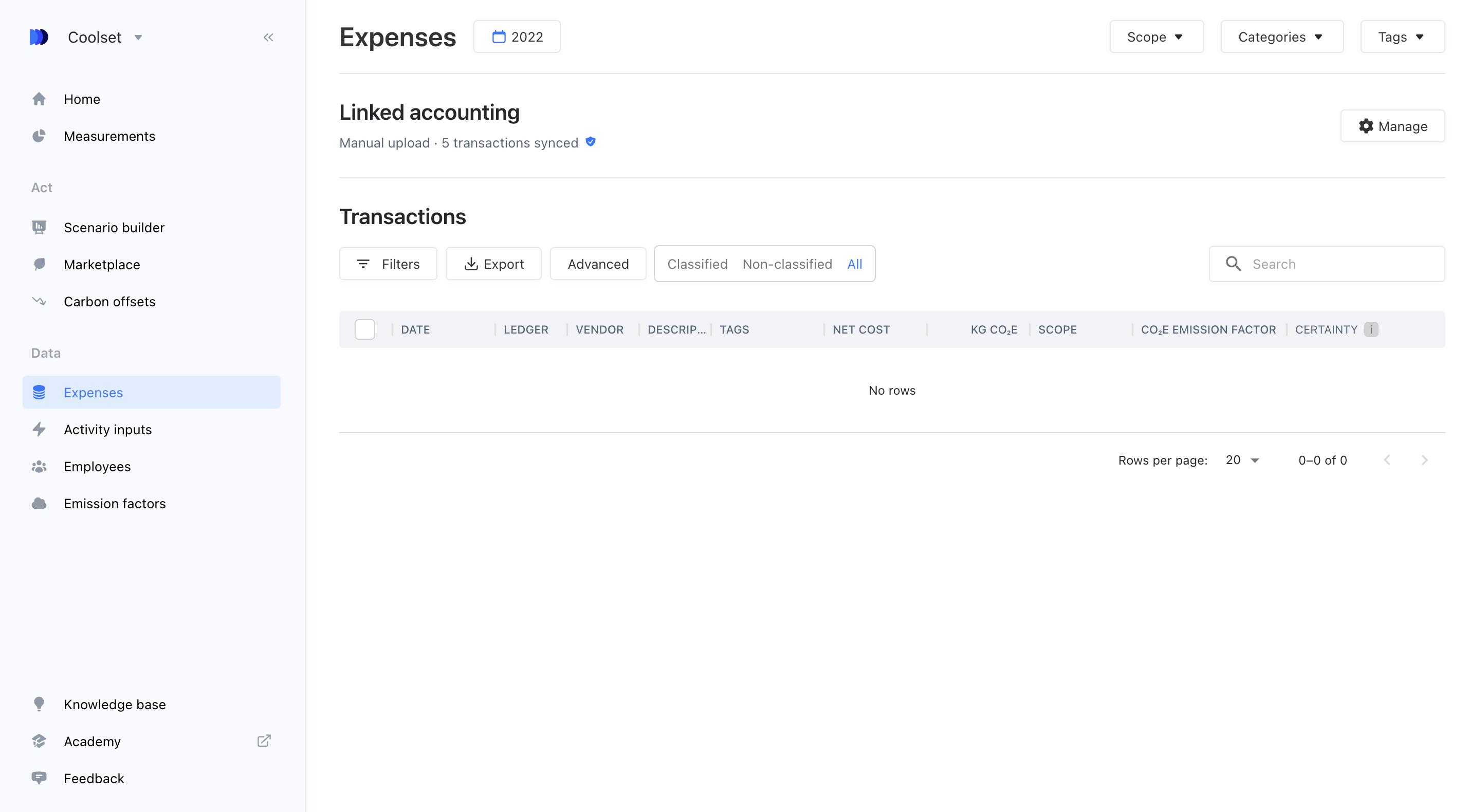The height and width of the screenshot is (812, 1468).
Task: Open the Categories dropdown
Action: coord(1281,37)
